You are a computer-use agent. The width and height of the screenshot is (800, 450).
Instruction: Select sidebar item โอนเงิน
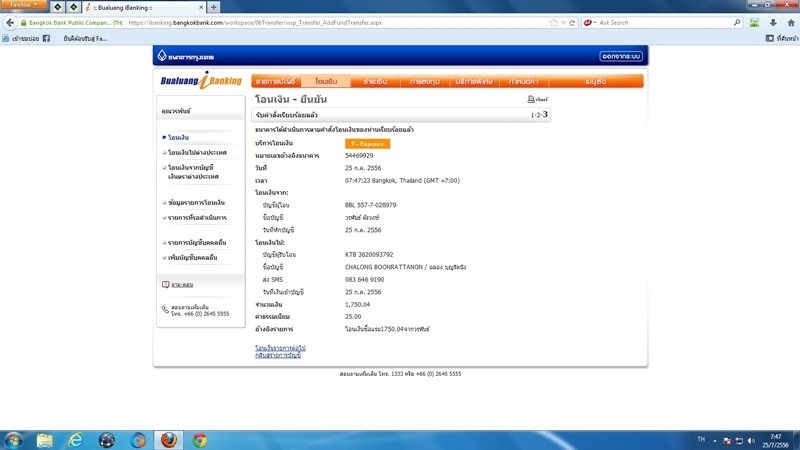178,137
